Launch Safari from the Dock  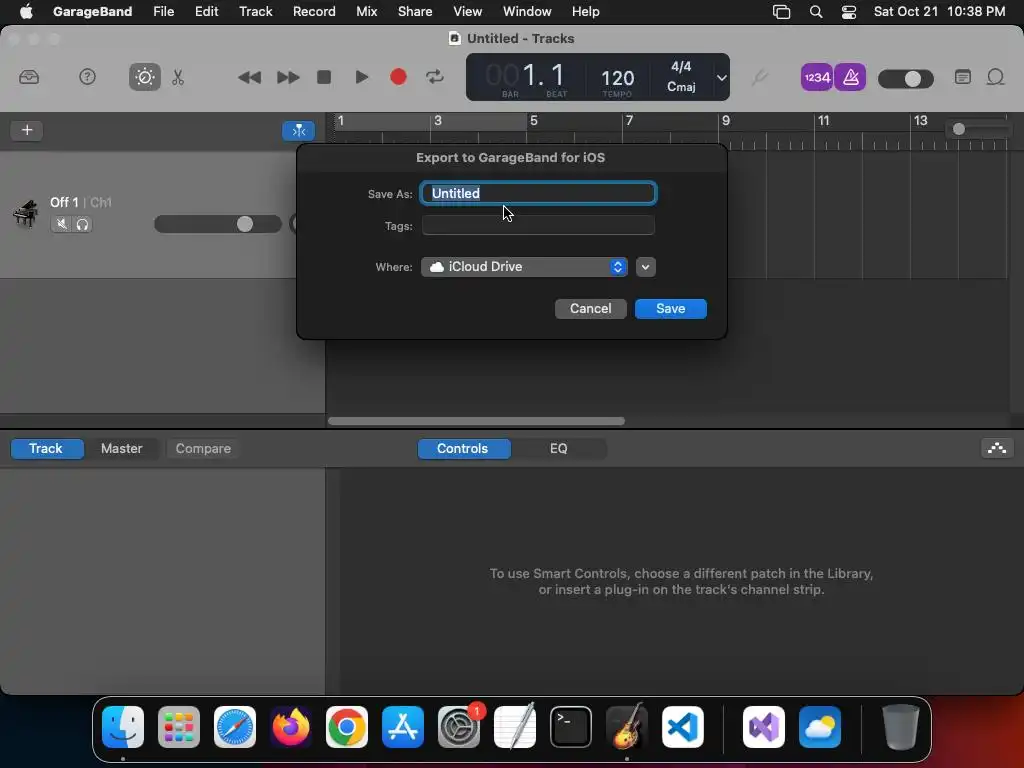(235, 727)
